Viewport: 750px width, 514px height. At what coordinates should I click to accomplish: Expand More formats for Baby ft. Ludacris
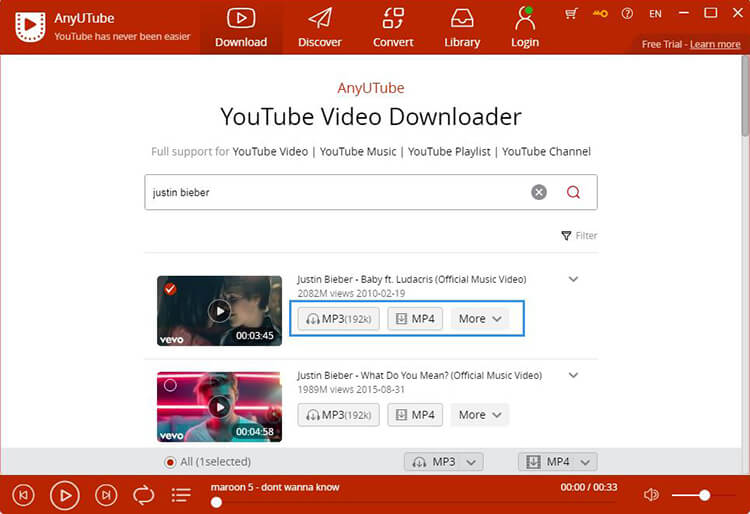480,319
